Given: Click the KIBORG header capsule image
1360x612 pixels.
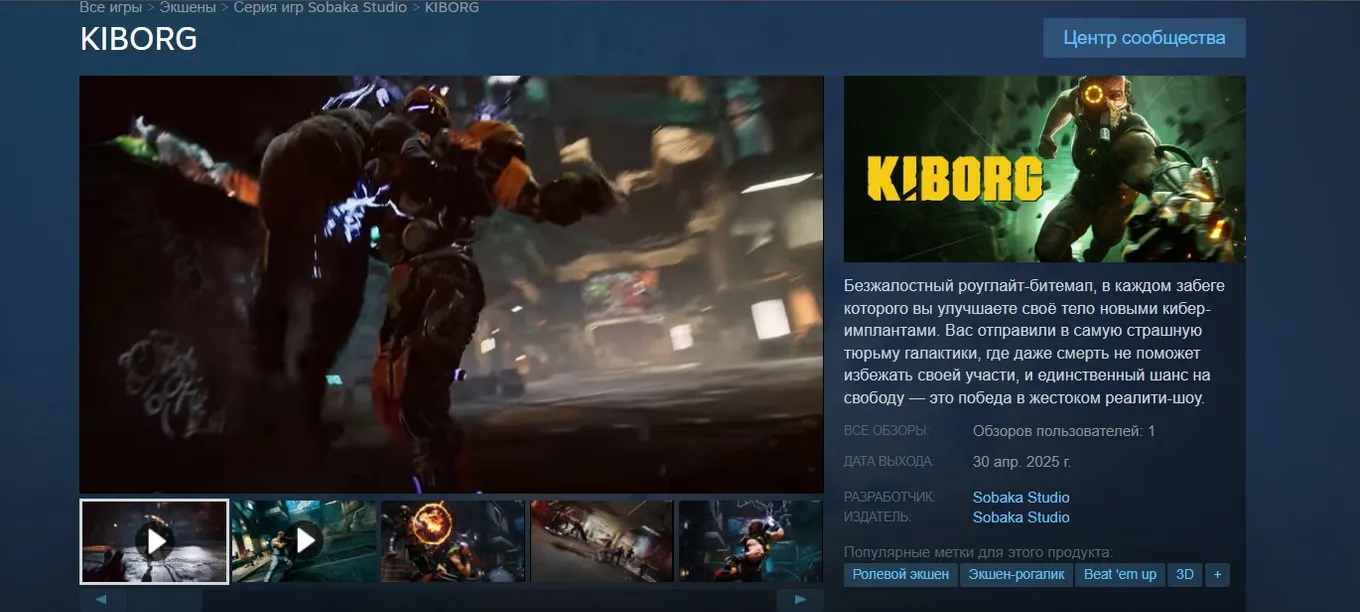Looking at the screenshot, I should click(1045, 169).
